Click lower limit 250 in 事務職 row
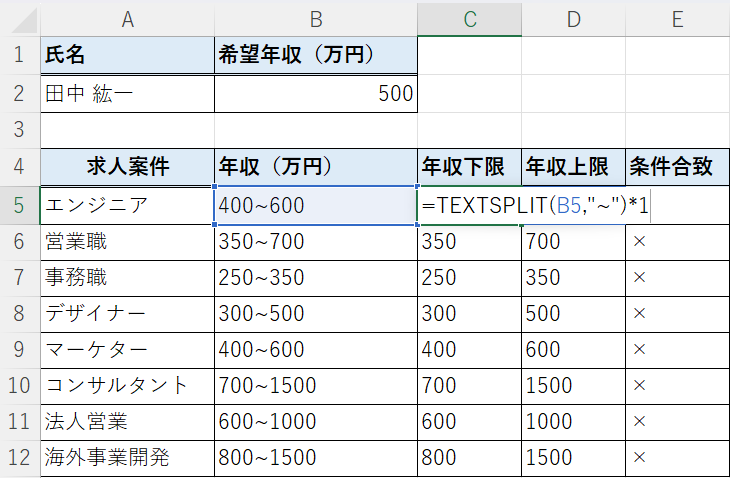730x478 pixels. pos(470,278)
